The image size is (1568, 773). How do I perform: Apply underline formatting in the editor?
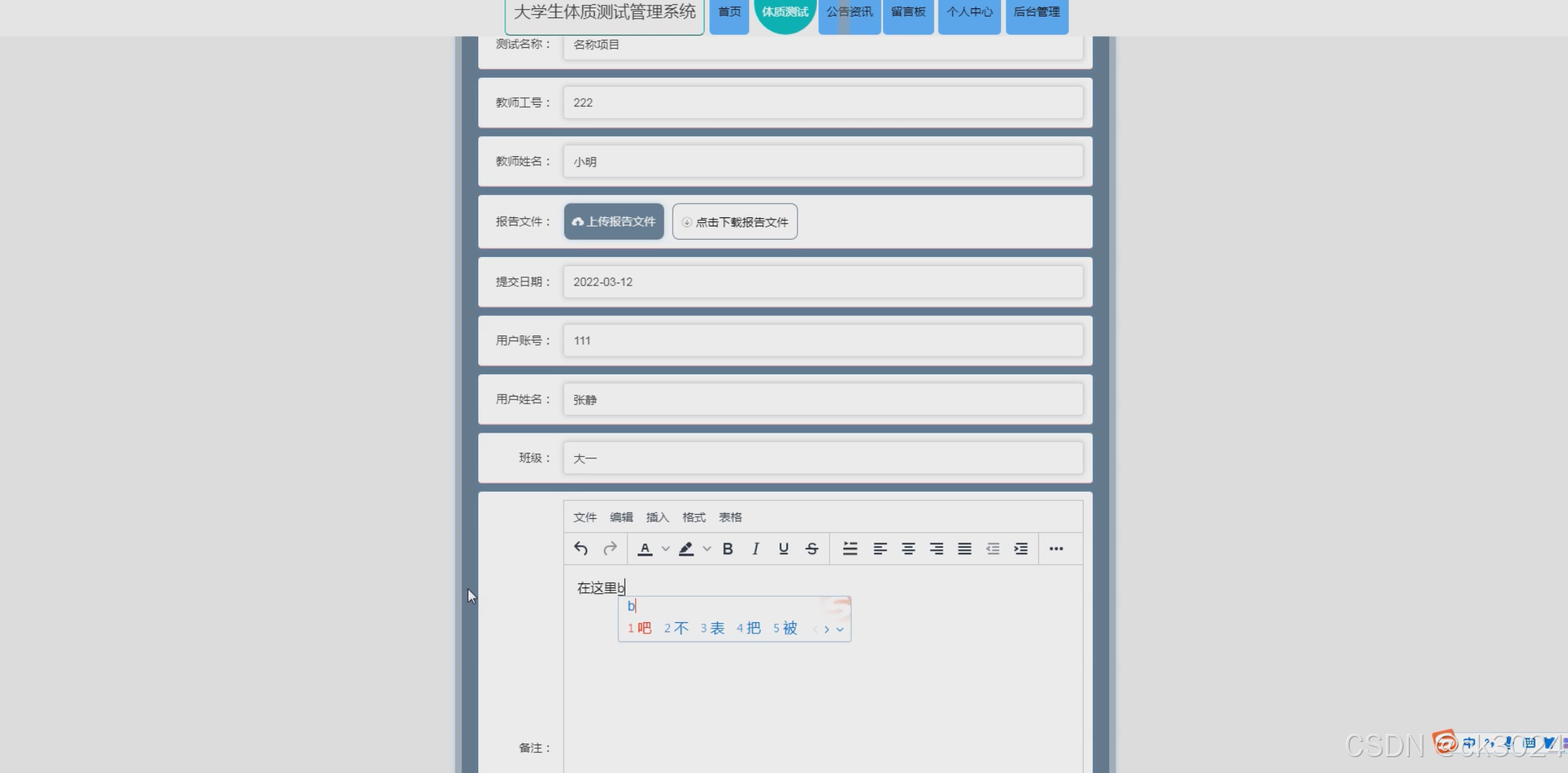(x=784, y=549)
